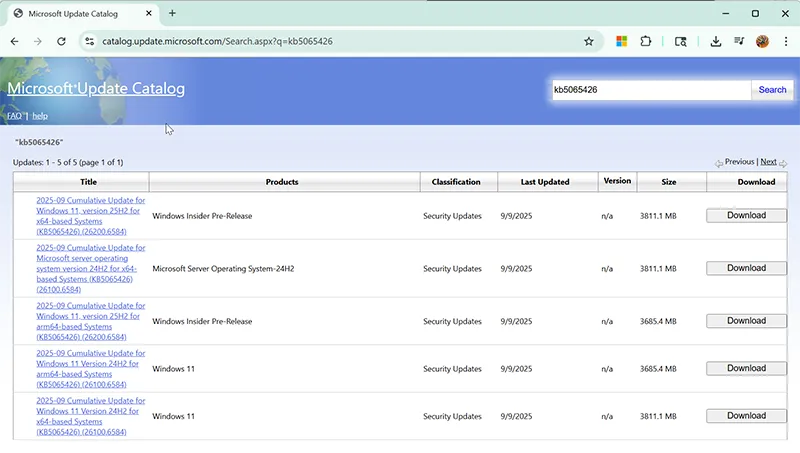
Task: Click the Search button
Action: 772,90
